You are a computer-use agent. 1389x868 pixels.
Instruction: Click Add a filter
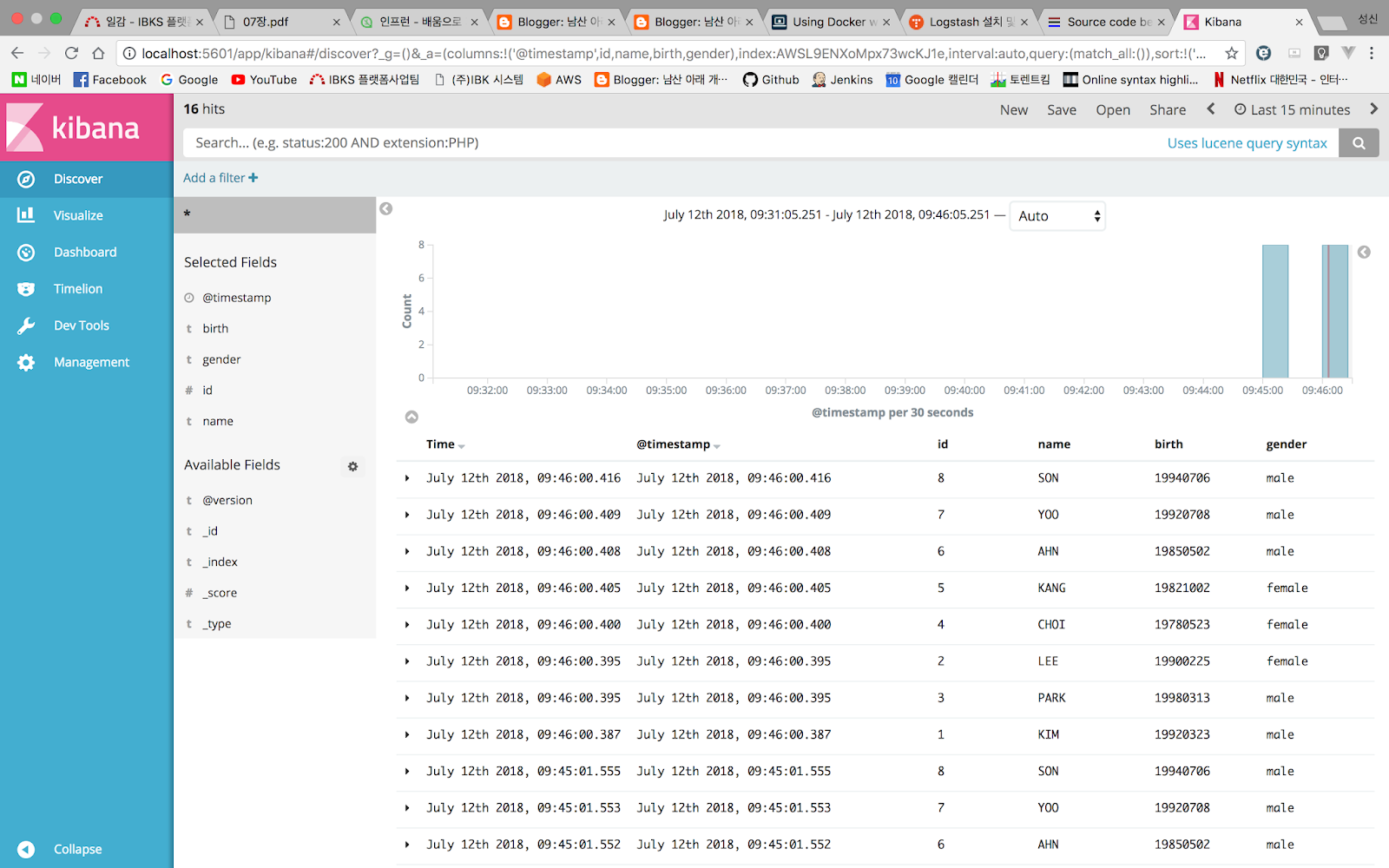tap(221, 178)
